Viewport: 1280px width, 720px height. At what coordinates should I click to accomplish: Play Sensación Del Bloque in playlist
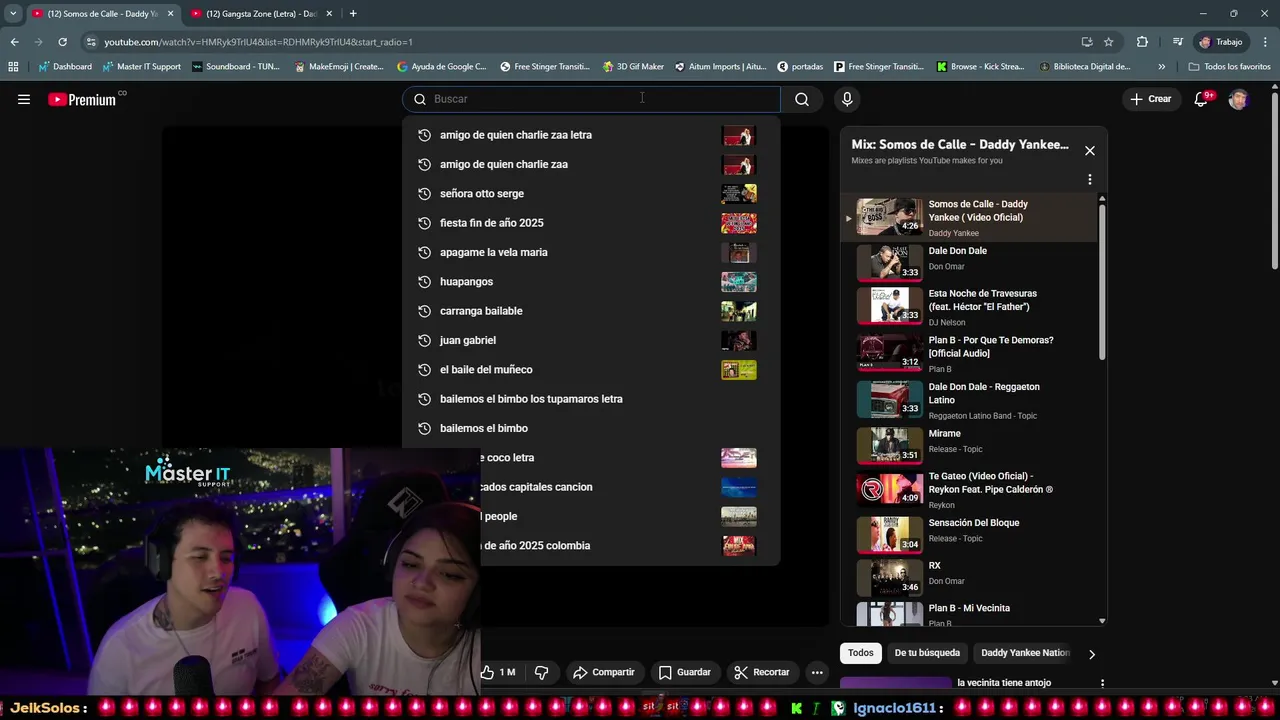(x=970, y=534)
